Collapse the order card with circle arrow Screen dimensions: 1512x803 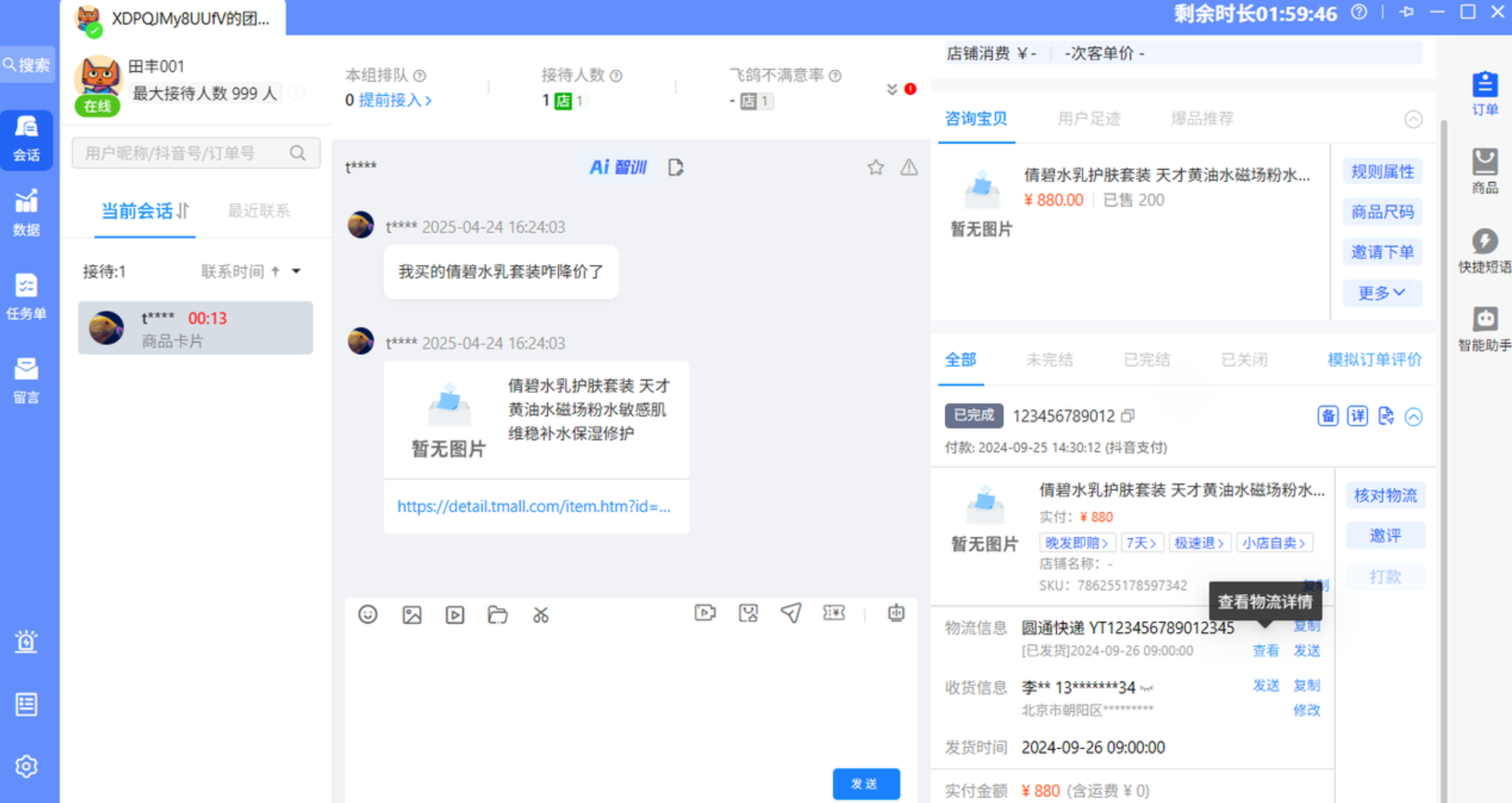click(1414, 416)
